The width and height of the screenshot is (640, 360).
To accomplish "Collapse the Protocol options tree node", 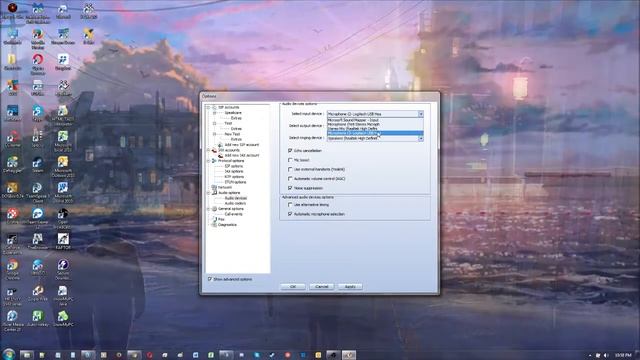I will pos(208,161).
